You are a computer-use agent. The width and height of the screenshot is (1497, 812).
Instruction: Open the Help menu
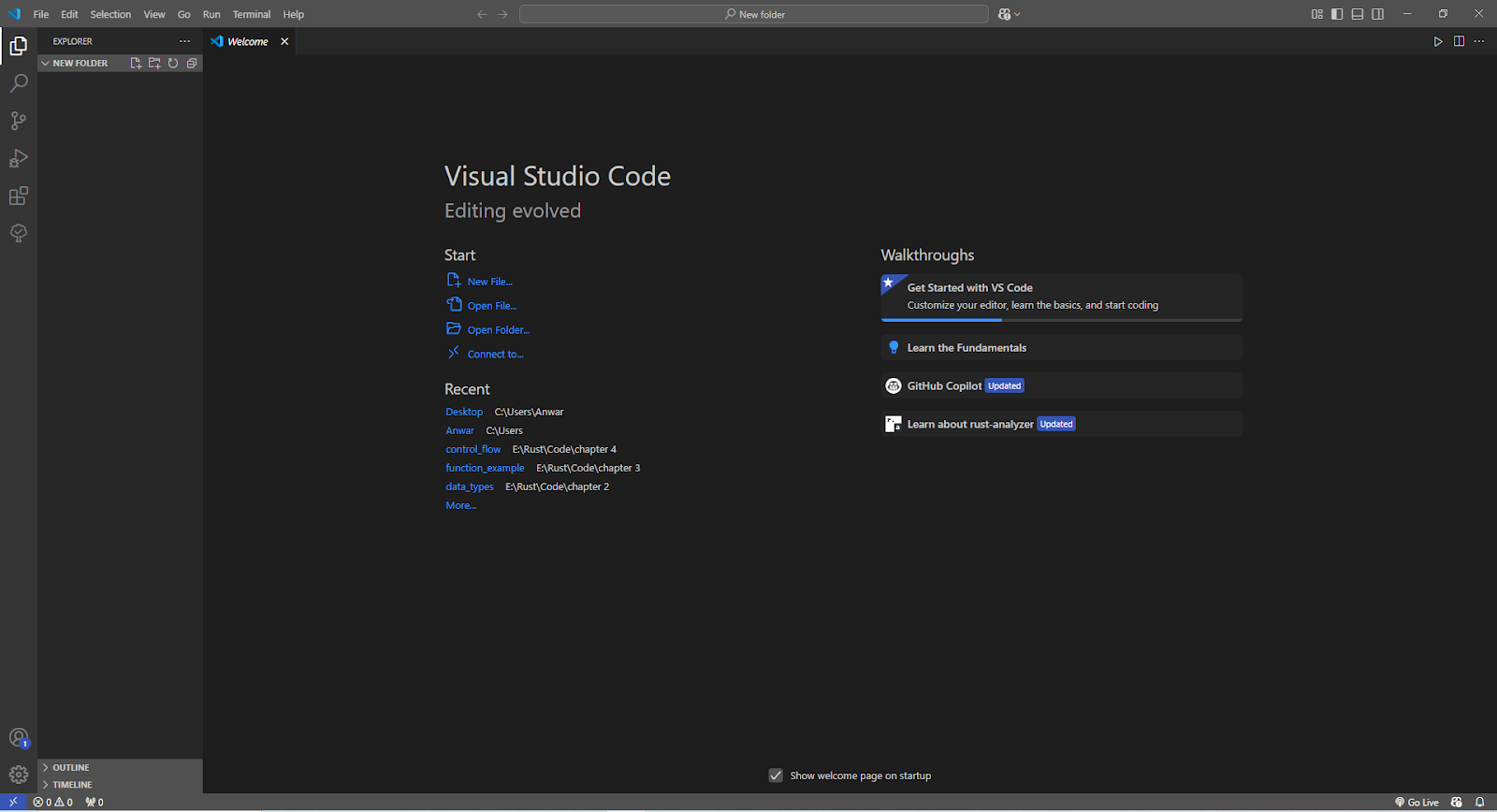pos(294,14)
